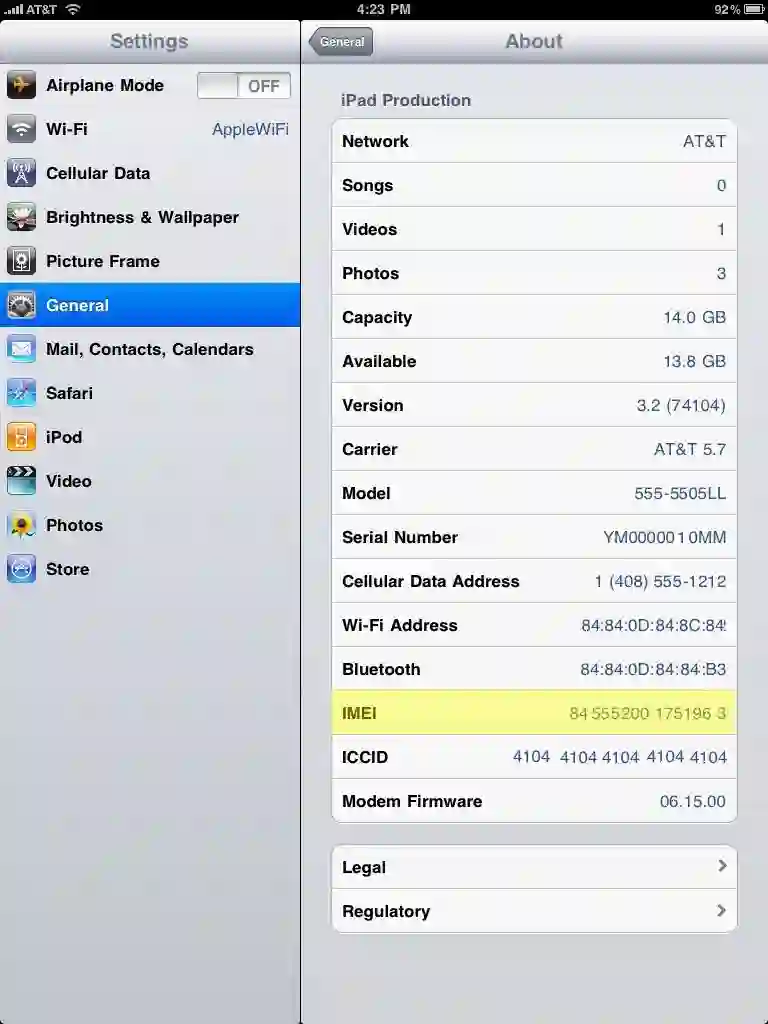The image size is (768, 1024).
Task: Tap the Safari compass icon
Action: (21, 392)
